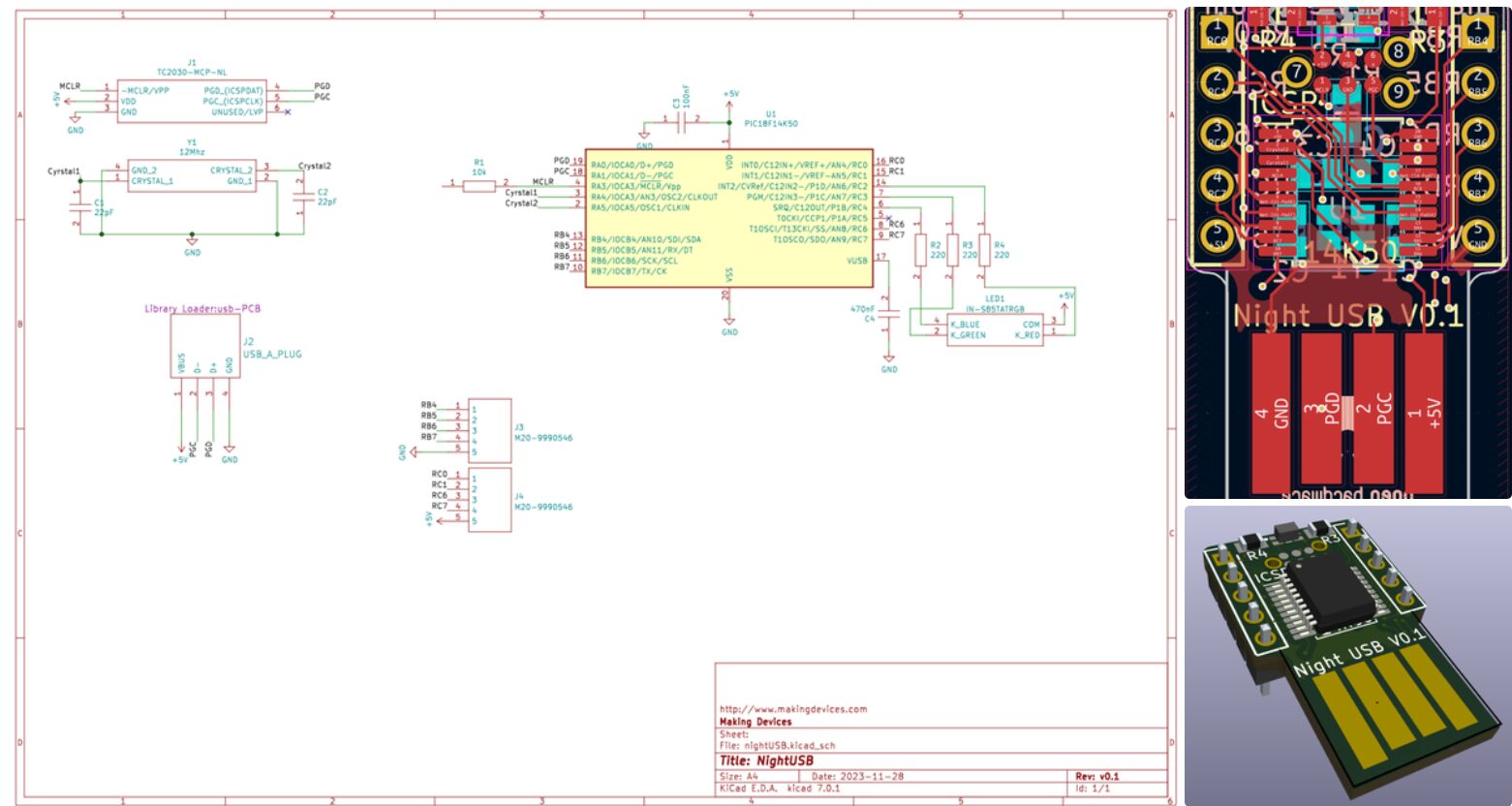Screen dimensions: 1512x806
Task: Select 'File: nightUSB.kicad_sch' text
Action: (x=777, y=746)
